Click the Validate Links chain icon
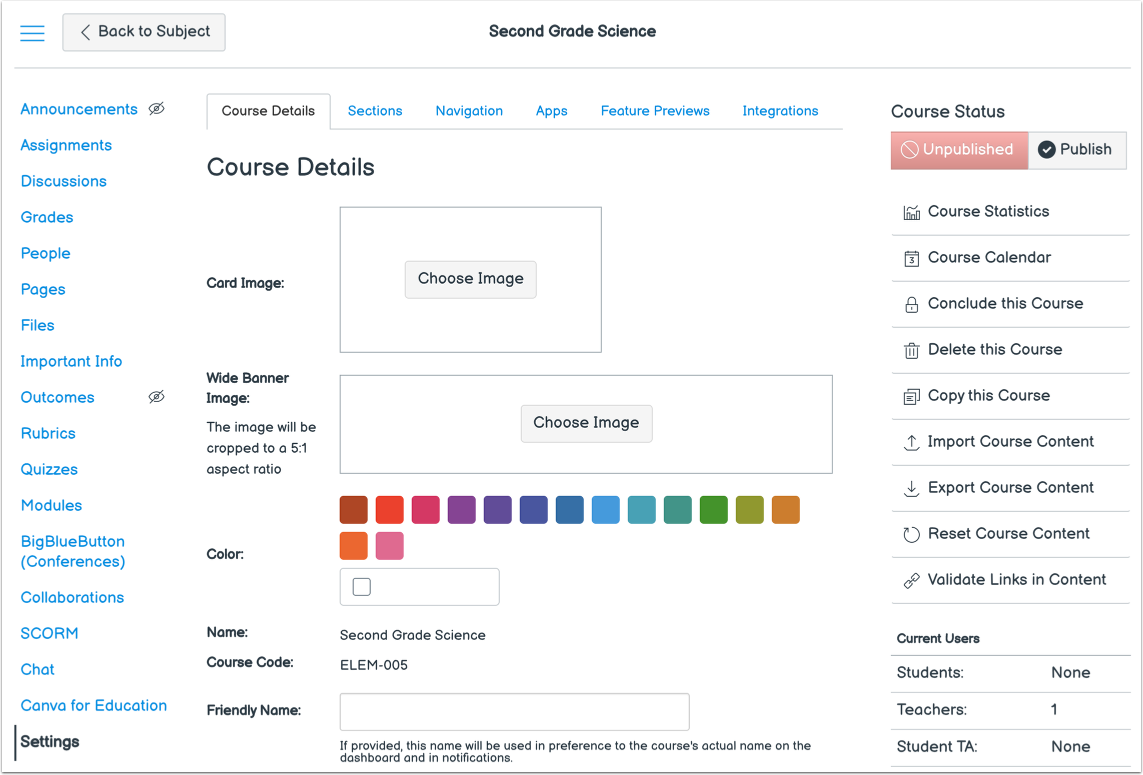Image resolution: width=1143 pixels, height=775 pixels. (x=911, y=580)
